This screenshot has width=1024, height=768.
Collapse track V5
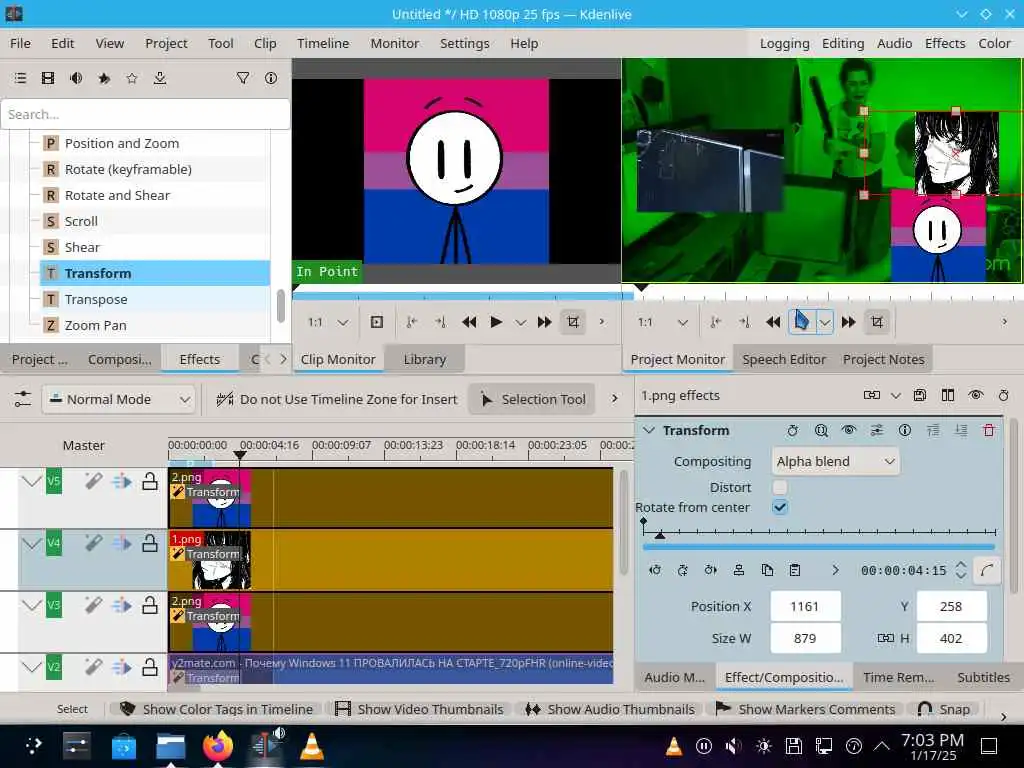coord(31,482)
